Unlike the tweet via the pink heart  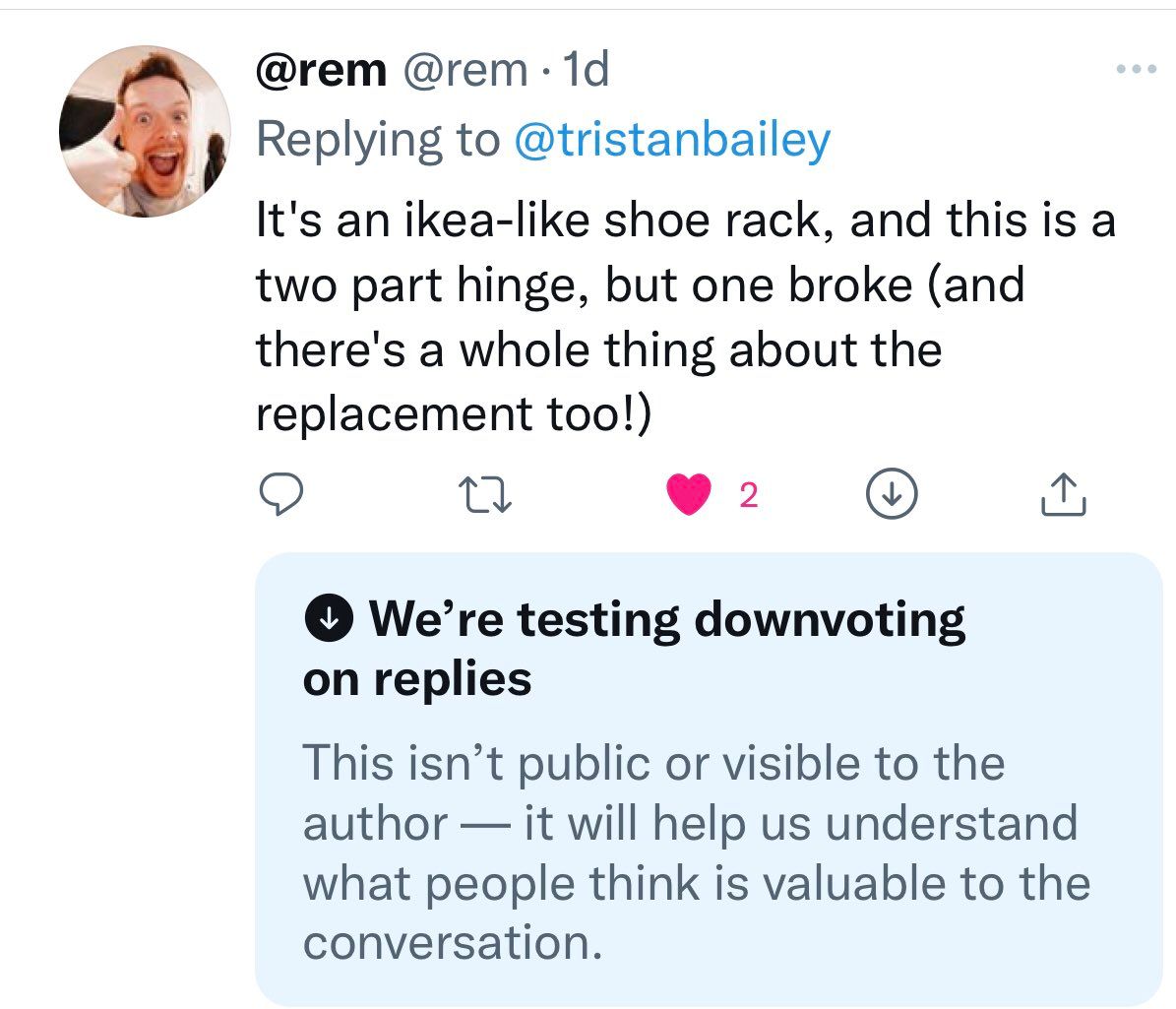pos(690,494)
